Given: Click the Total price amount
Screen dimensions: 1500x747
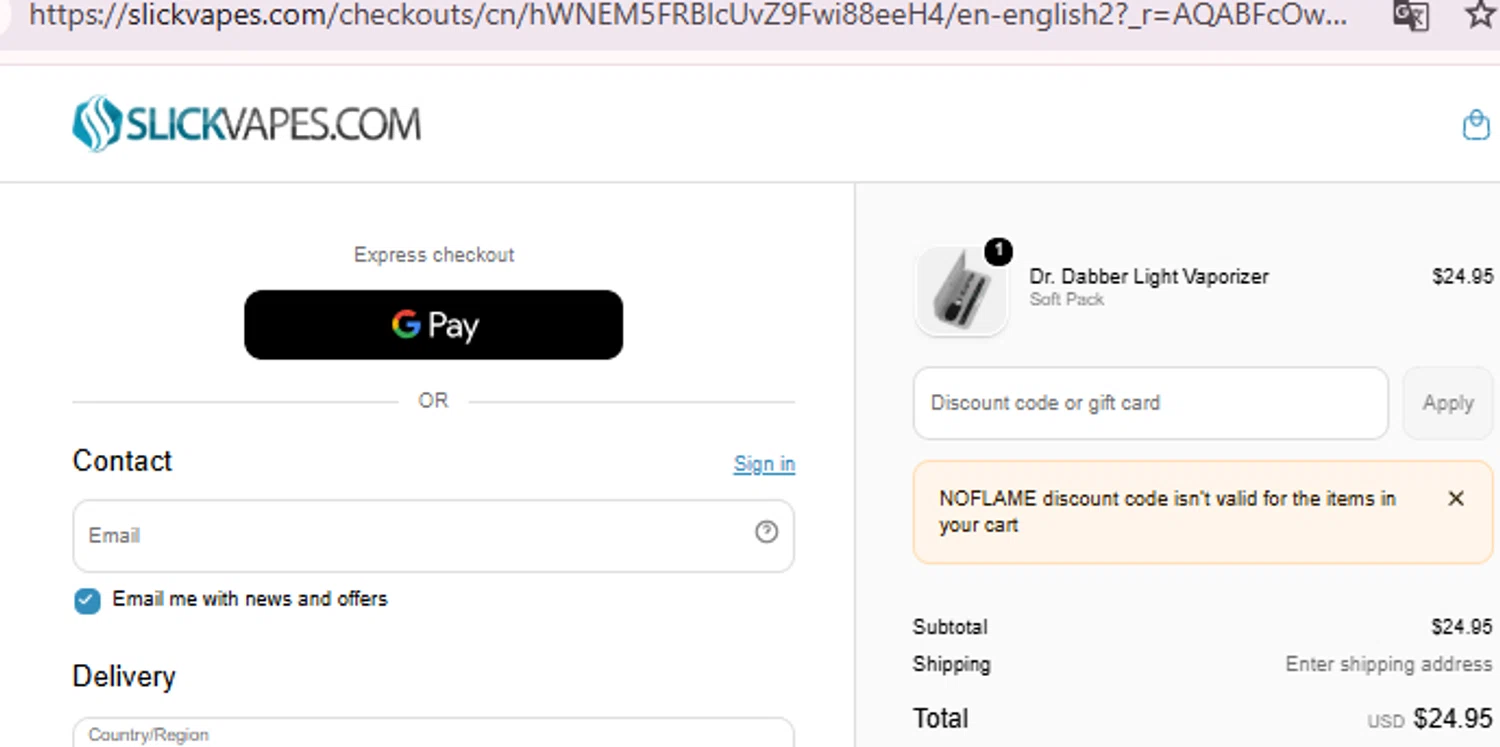Looking at the screenshot, I should 1453,719.
